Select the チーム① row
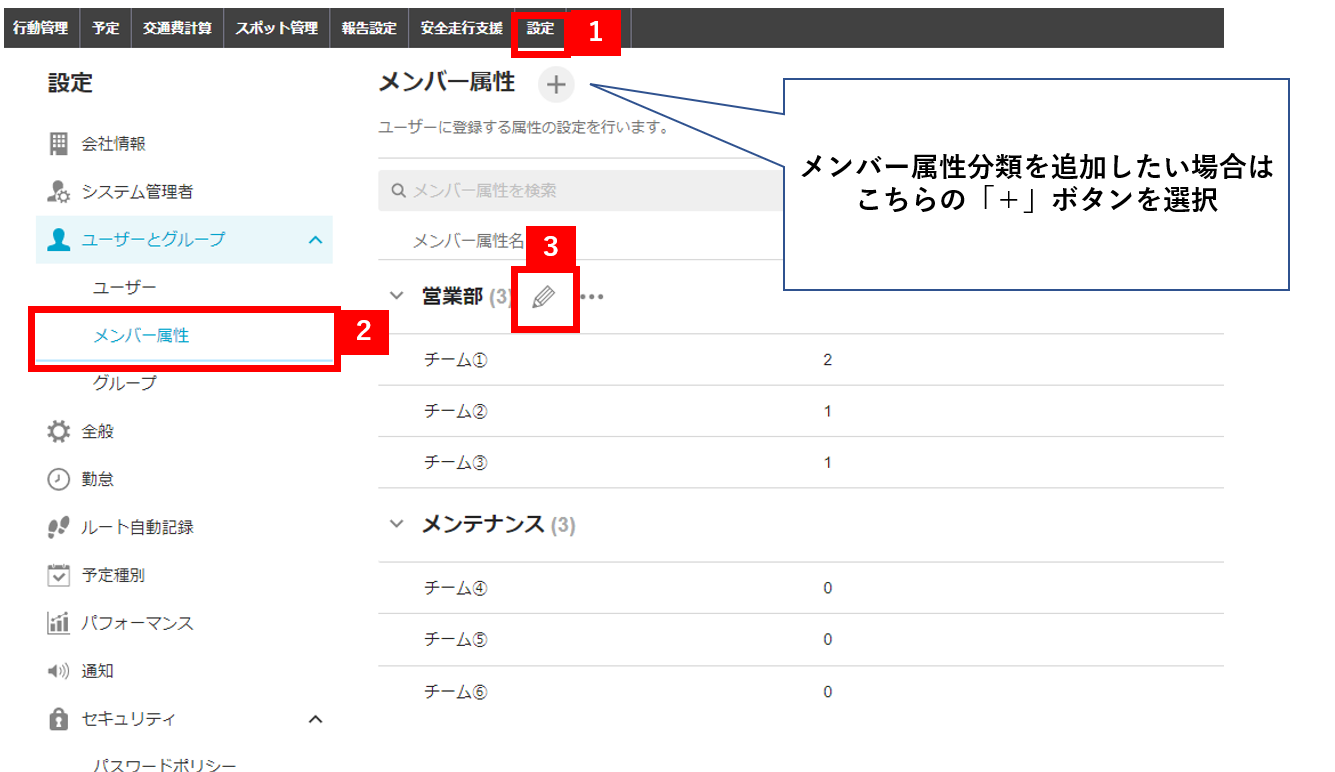Screen dimensions: 1335x772 [x=801, y=360]
